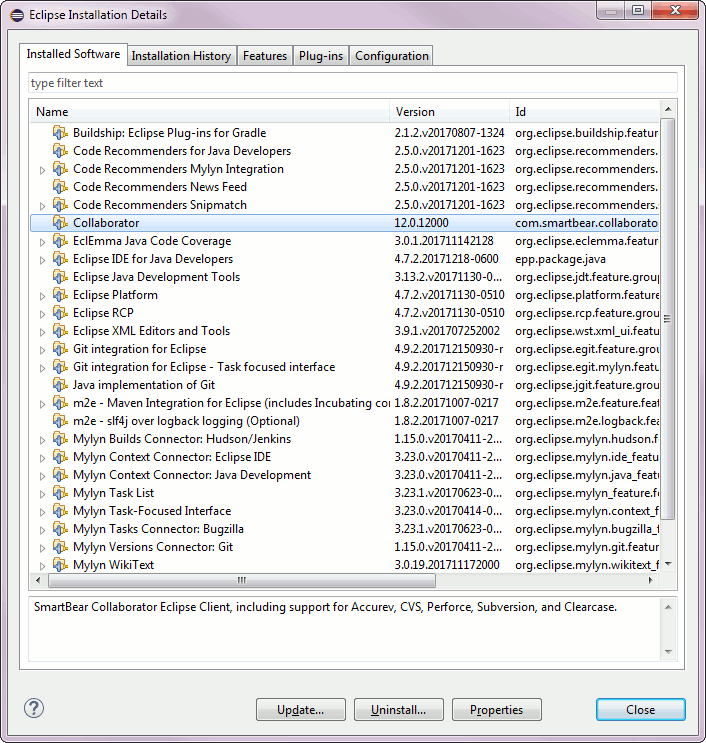706x743 pixels.
Task: Switch to the Features tab
Action: point(265,56)
